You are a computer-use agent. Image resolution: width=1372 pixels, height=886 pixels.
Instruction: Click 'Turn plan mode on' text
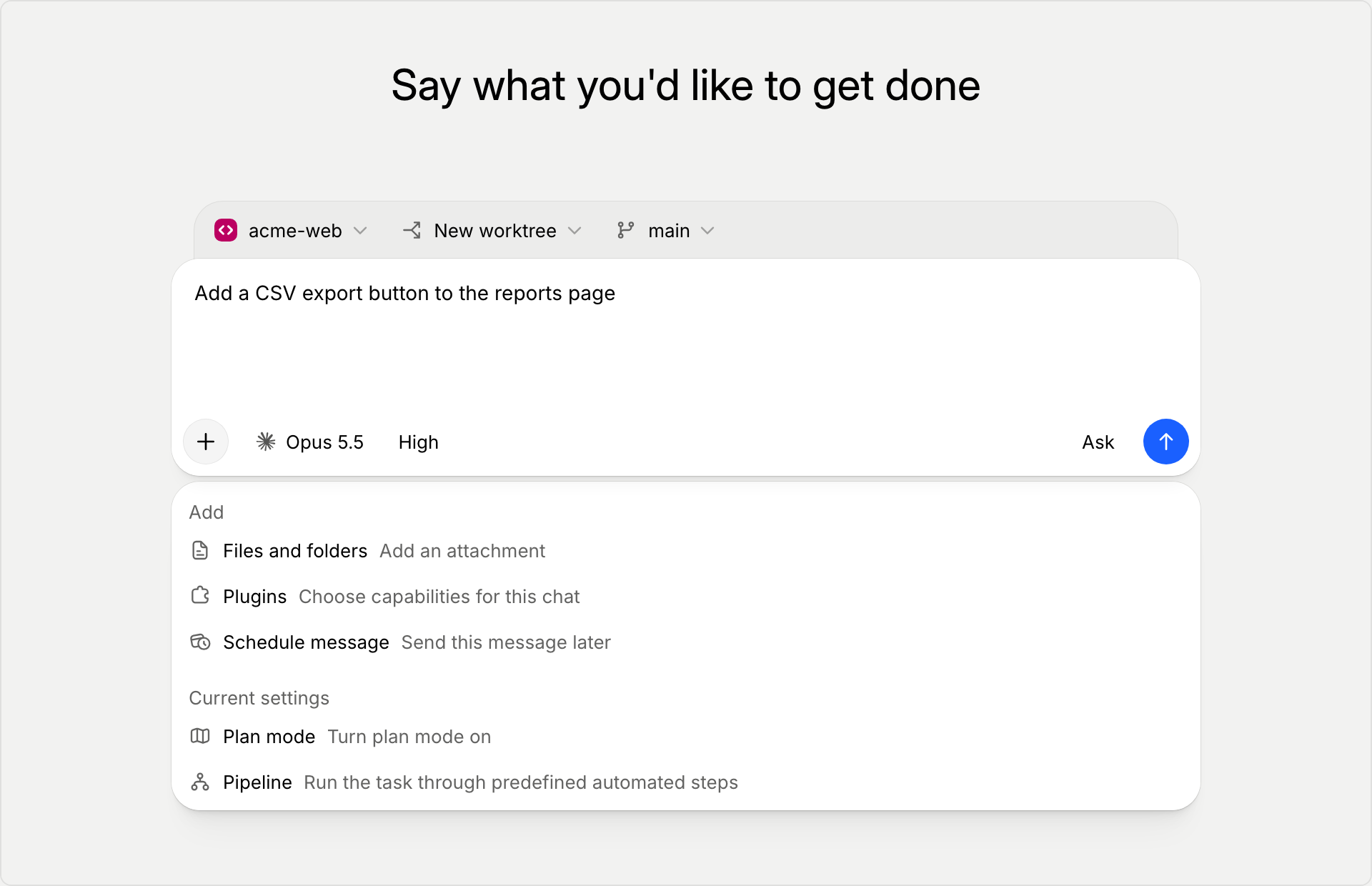pos(409,737)
